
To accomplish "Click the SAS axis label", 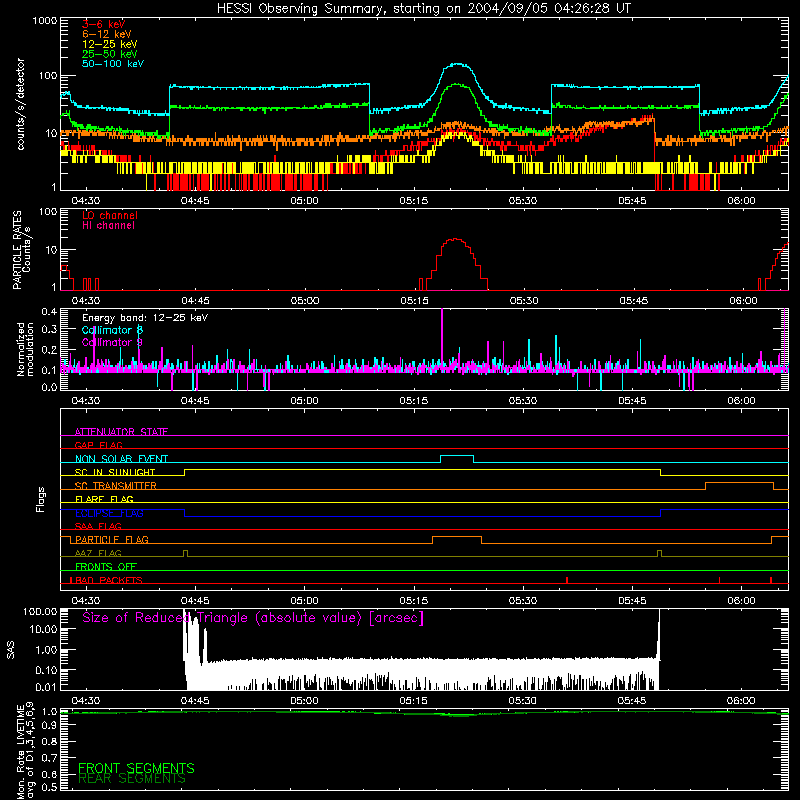I will click(x=10, y=650).
